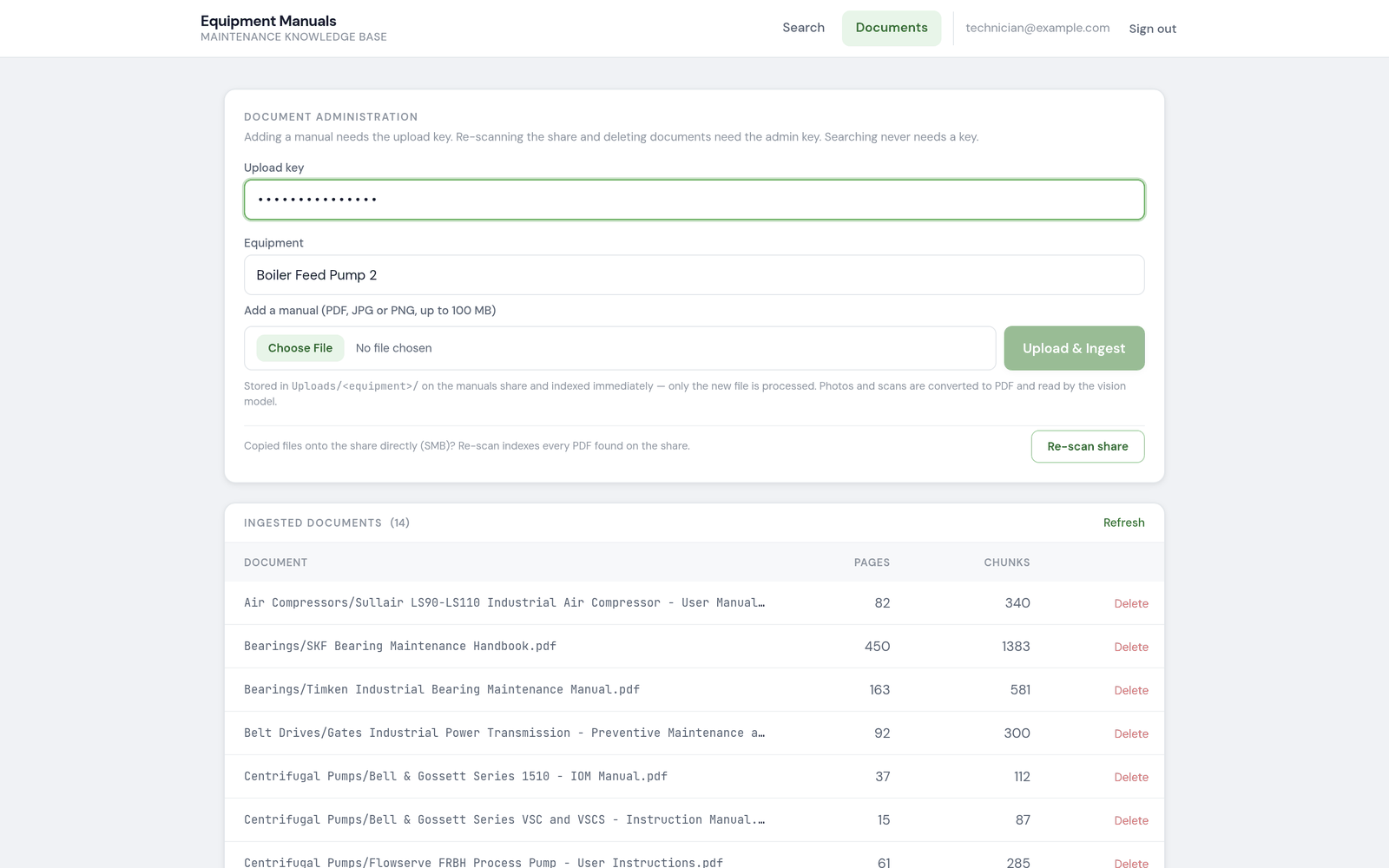Click the Equipment Manuals title
Screen dimensions: 1389x868
coord(268,21)
